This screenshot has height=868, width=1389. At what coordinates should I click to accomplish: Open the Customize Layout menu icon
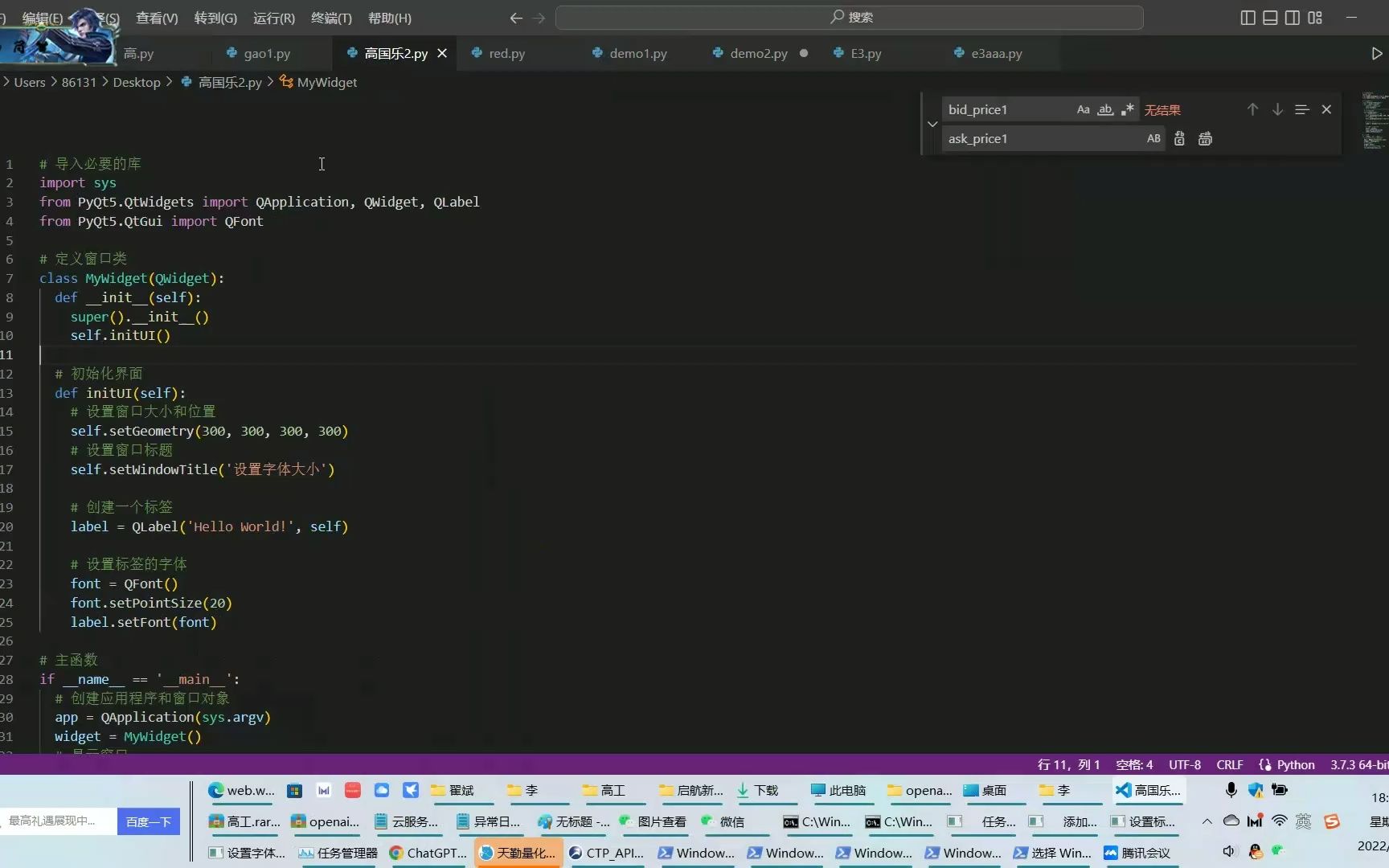point(1315,17)
